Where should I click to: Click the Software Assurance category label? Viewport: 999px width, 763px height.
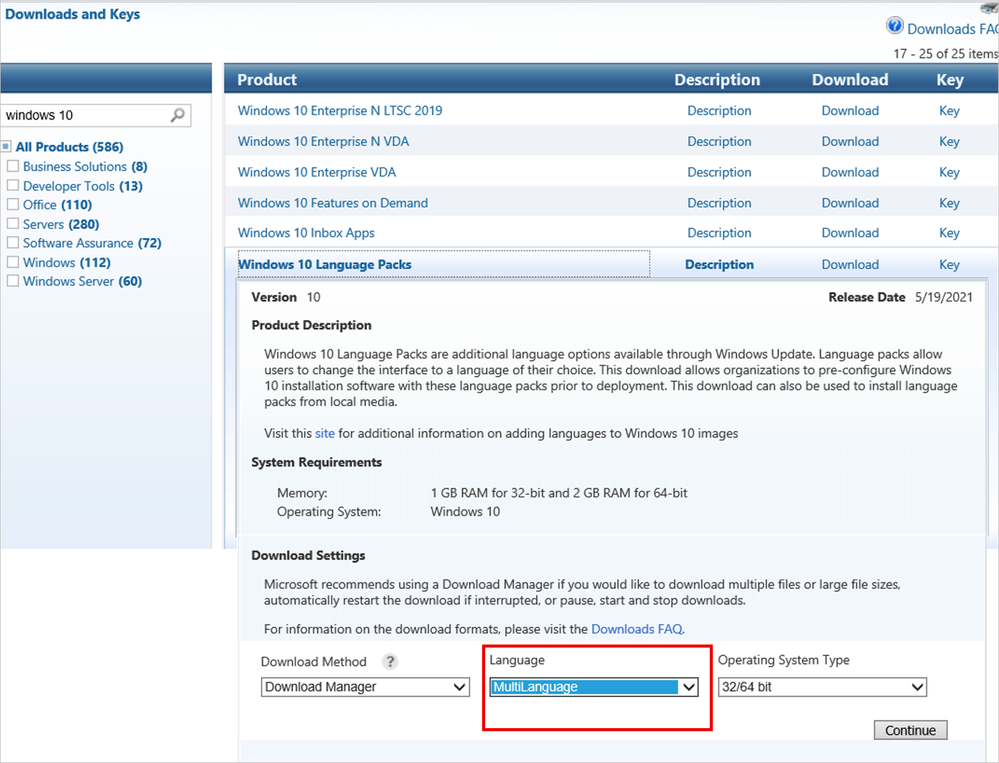click(92, 243)
